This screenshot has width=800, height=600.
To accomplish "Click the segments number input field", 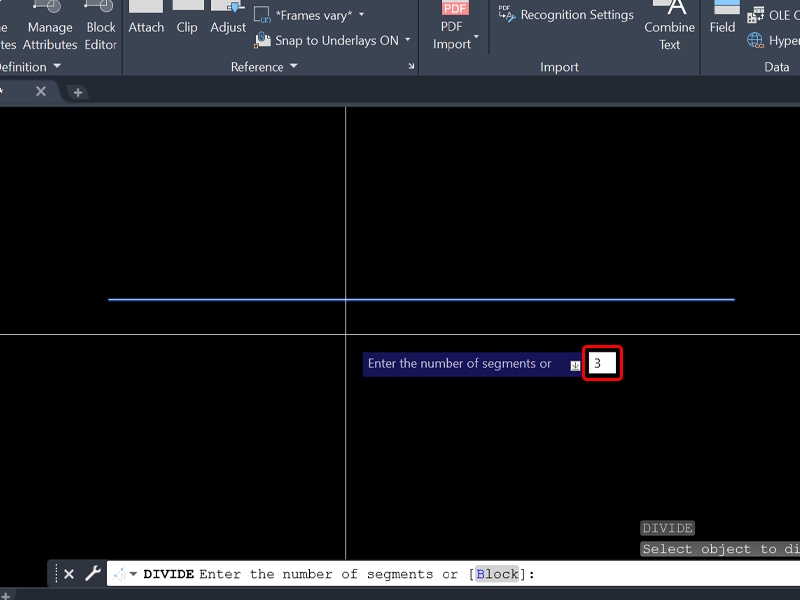I will point(602,363).
